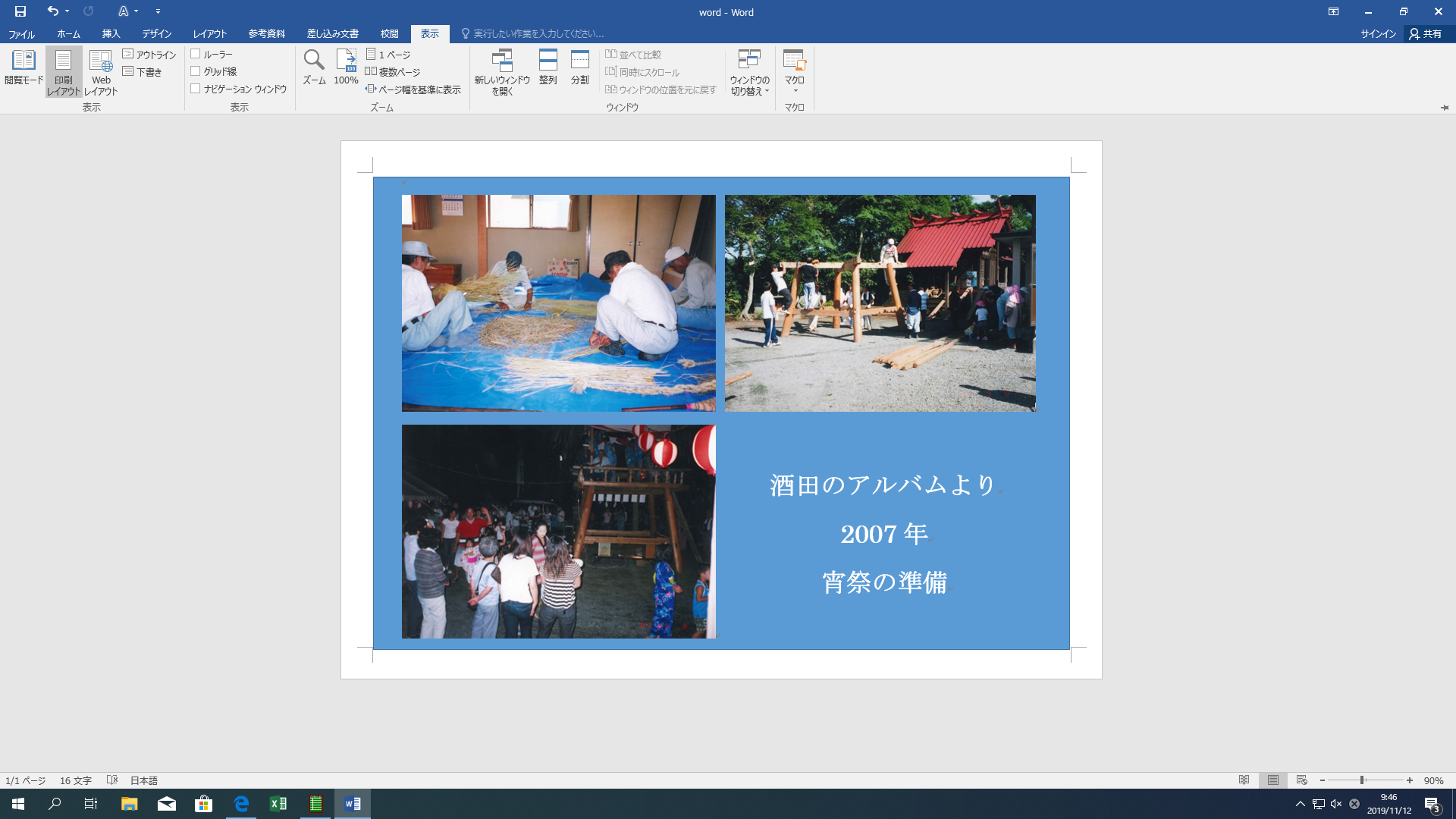The image size is (1456, 819).
Task: Zoom in with the plus button
Action: pyautogui.click(x=1410, y=780)
